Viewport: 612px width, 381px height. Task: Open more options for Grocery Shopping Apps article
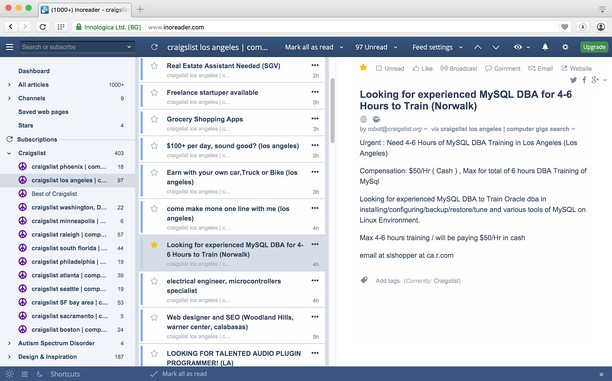tap(315, 118)
